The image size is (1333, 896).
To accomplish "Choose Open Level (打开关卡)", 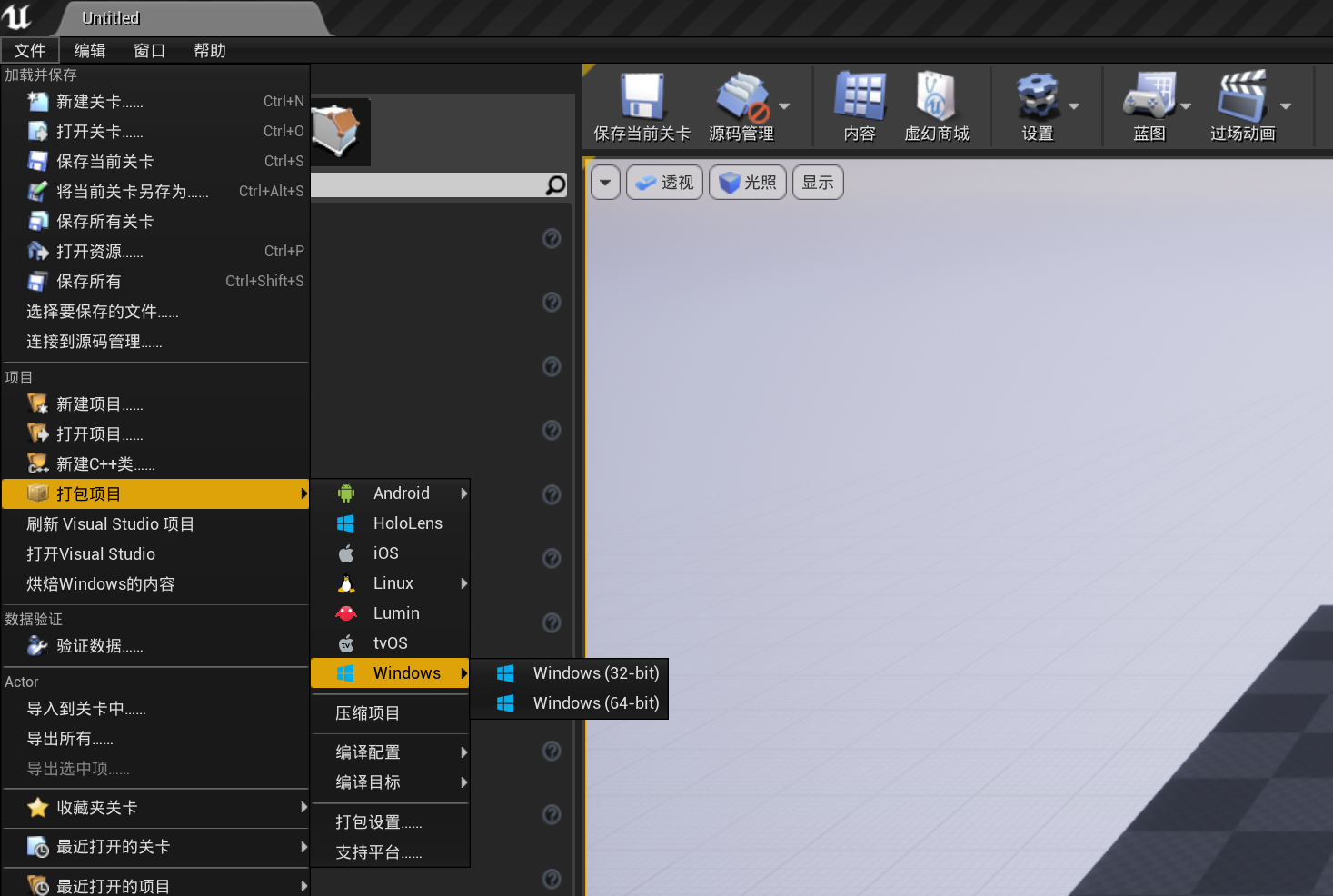I will coord(155,132).
